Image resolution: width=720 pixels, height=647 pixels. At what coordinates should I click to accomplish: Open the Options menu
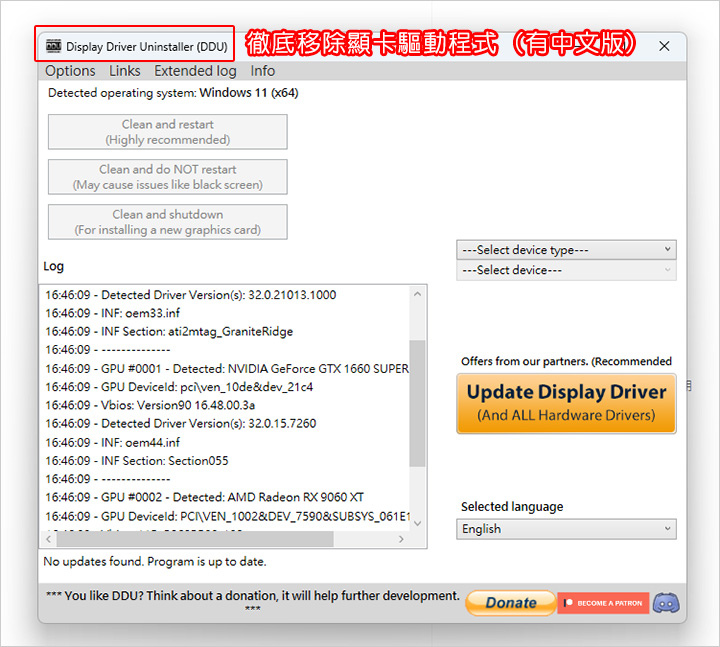pos(70,71)
